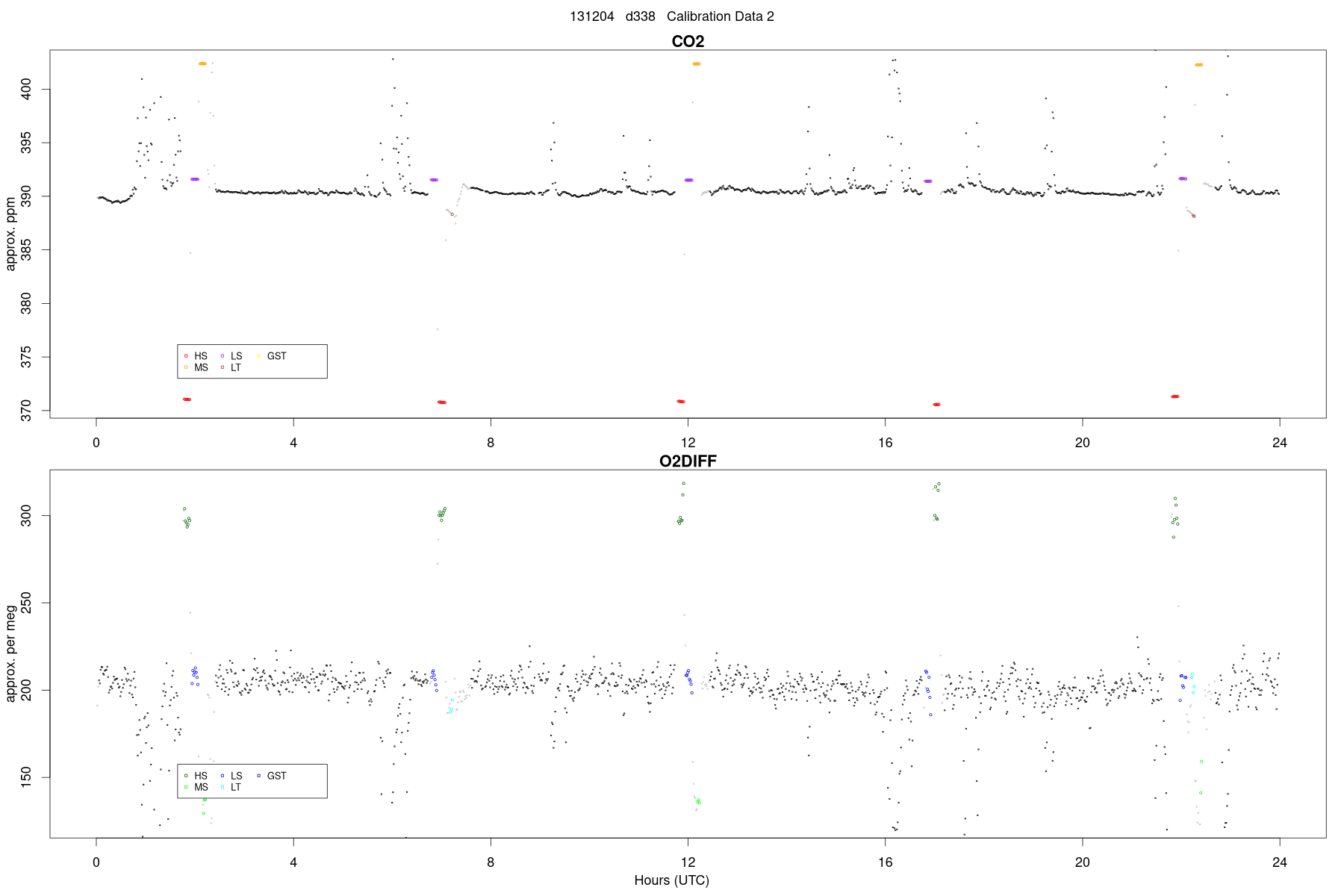Image resolution: width=1344 pixels, height=896 pixels.
Task: Click hour 4 label under O2DIFF plot
Action: coord(293,862)
